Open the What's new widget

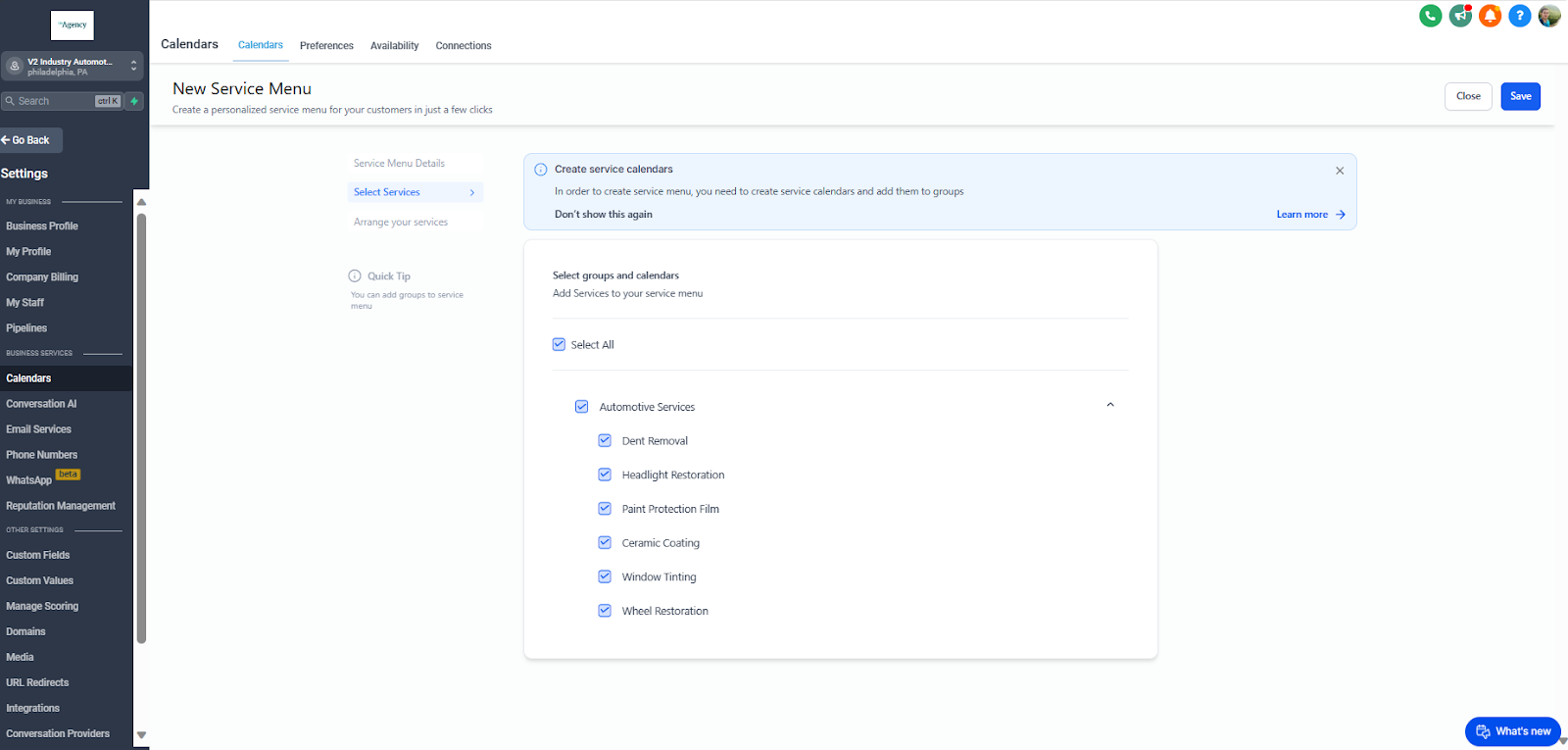pos(1513,731)
